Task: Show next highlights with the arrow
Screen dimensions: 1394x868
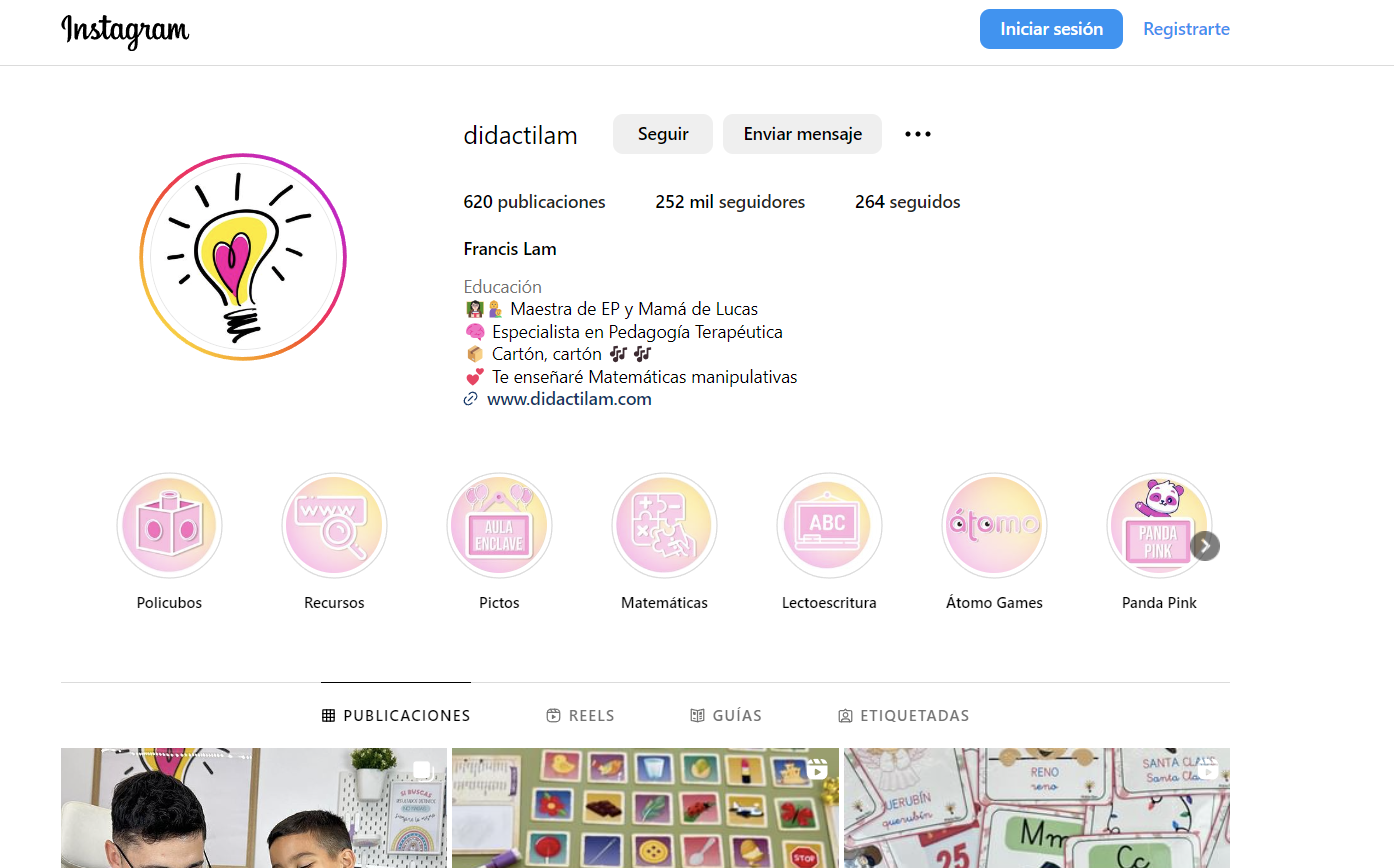Action: point(1206,546)
